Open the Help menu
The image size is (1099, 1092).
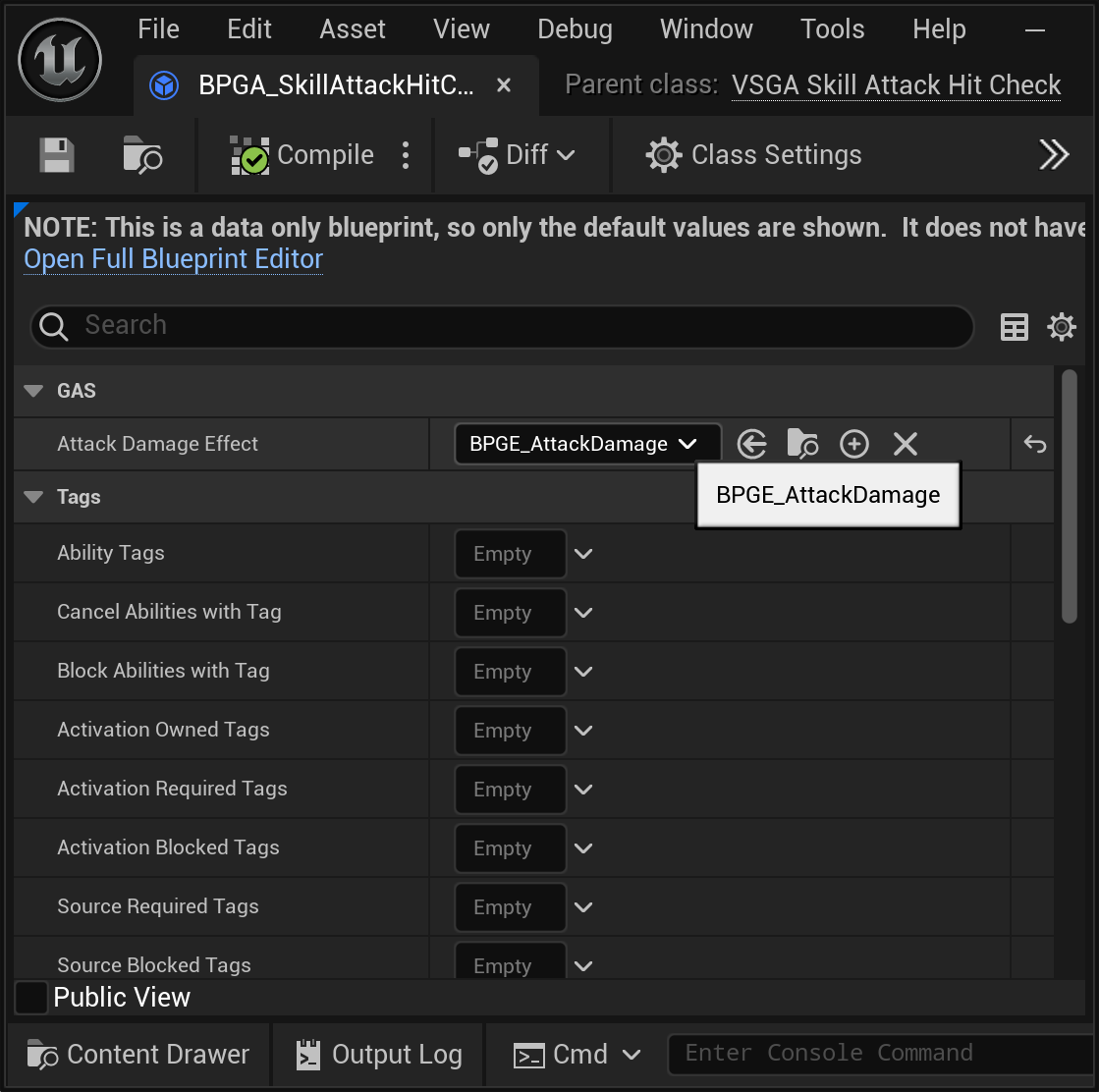(939, 29)
